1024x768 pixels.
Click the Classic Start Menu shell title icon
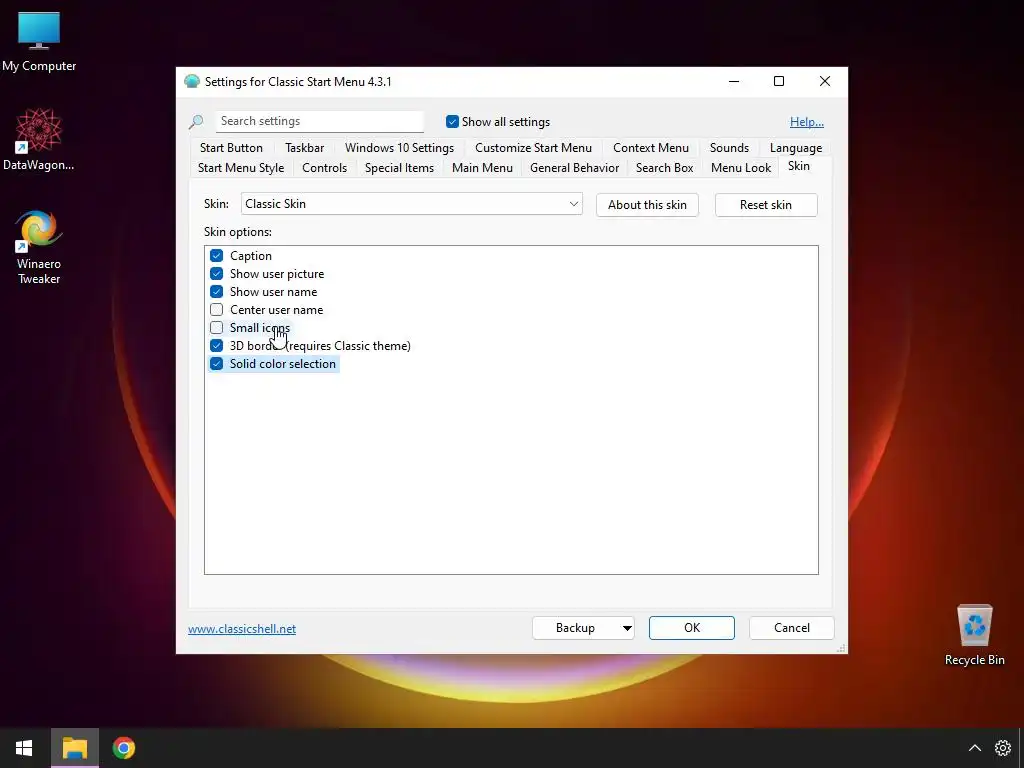pyautogui.click(x=192, y=82)
